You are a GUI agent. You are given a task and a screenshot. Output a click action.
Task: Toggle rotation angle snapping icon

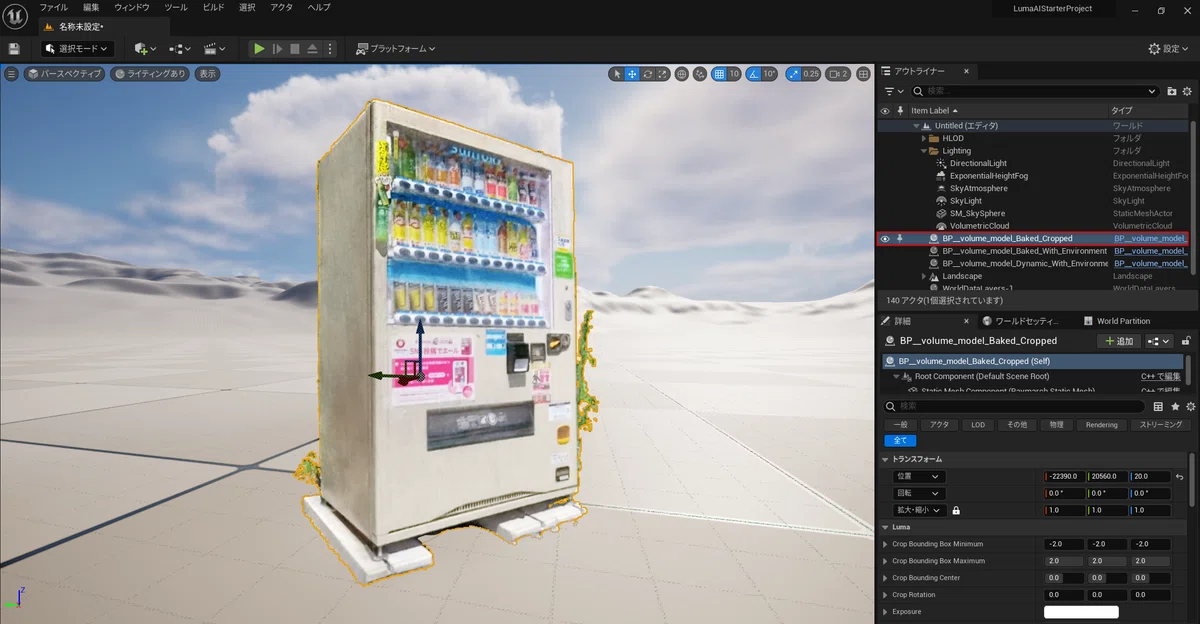(x=753, y=74)
